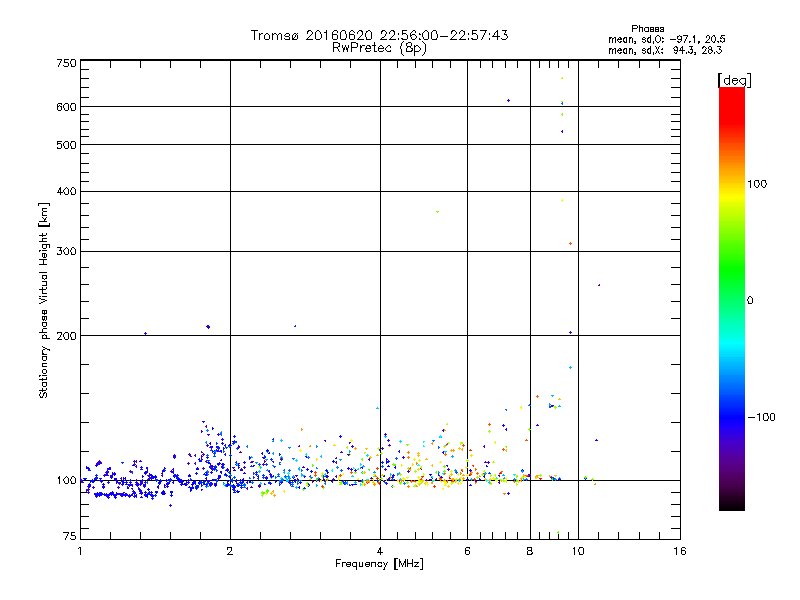Click the 'RwPretec (8p)' subtitle
Viewport: 800px width, 600px height.
click(x=379, y=48)
